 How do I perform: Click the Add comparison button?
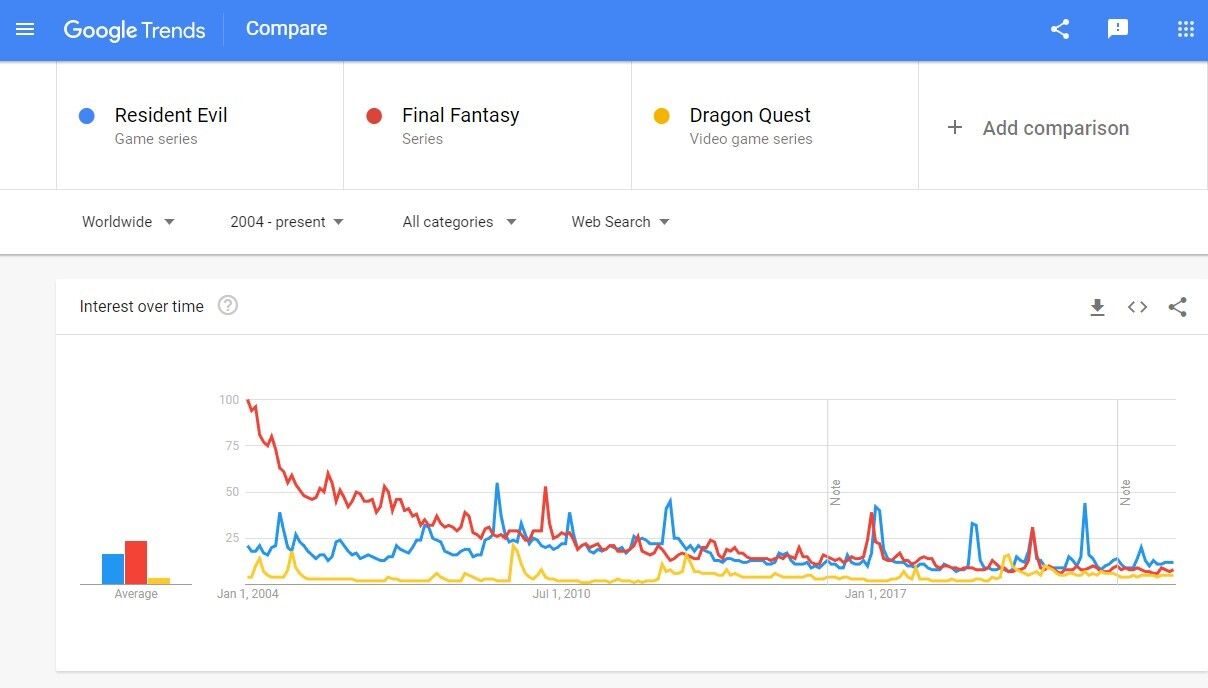(1055, 128)
